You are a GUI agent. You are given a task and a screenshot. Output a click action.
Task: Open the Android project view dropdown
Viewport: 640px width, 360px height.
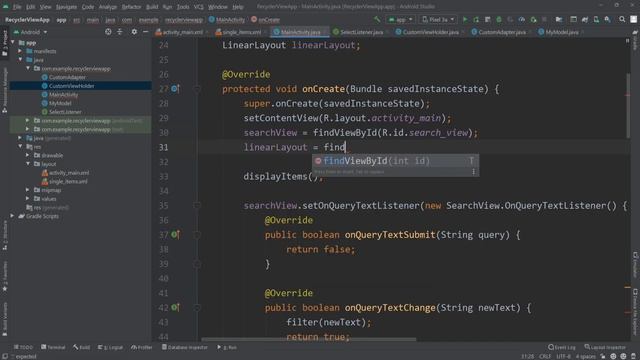pos(31,32)
